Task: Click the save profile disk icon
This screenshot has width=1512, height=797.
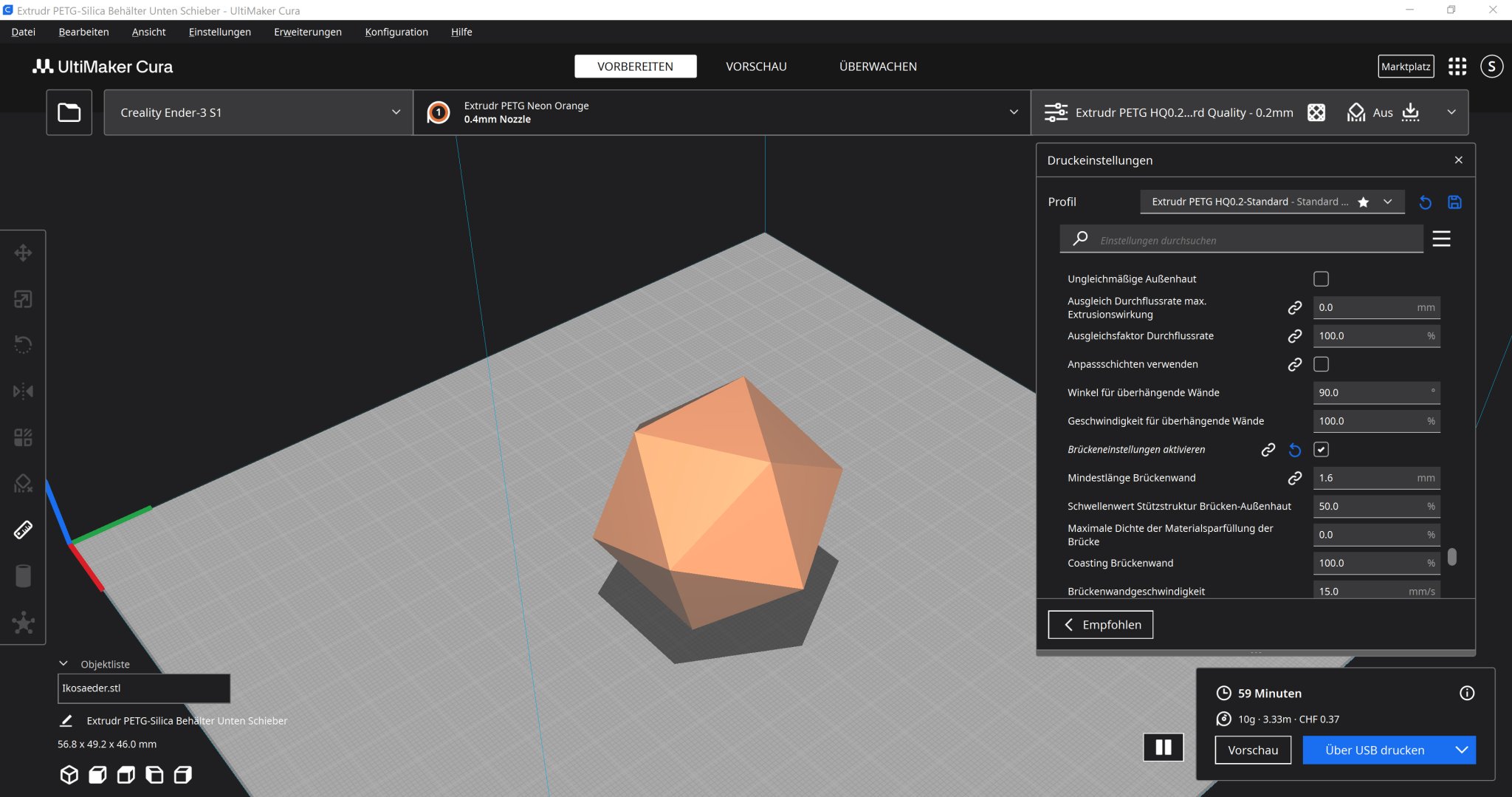Action: (x=1454, y=202)
